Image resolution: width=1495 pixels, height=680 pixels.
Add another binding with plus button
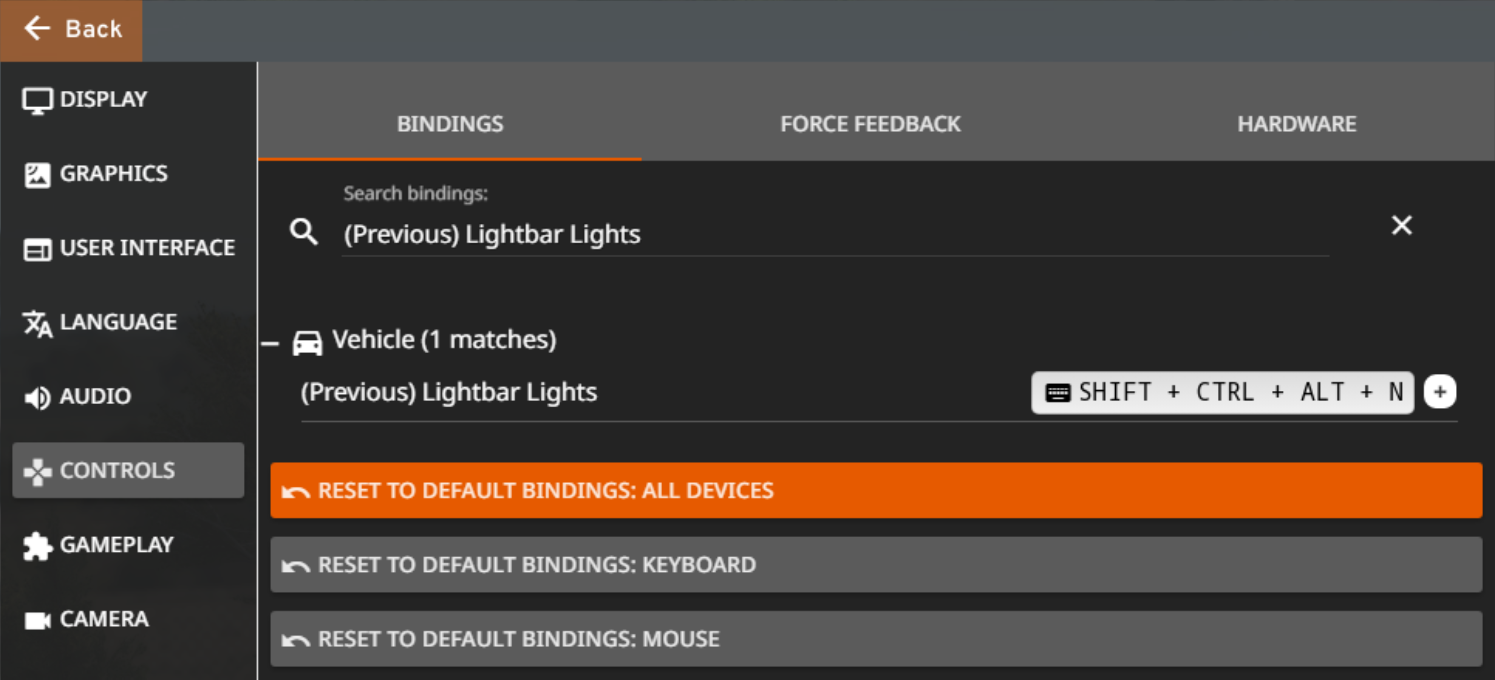point(1440,393)
